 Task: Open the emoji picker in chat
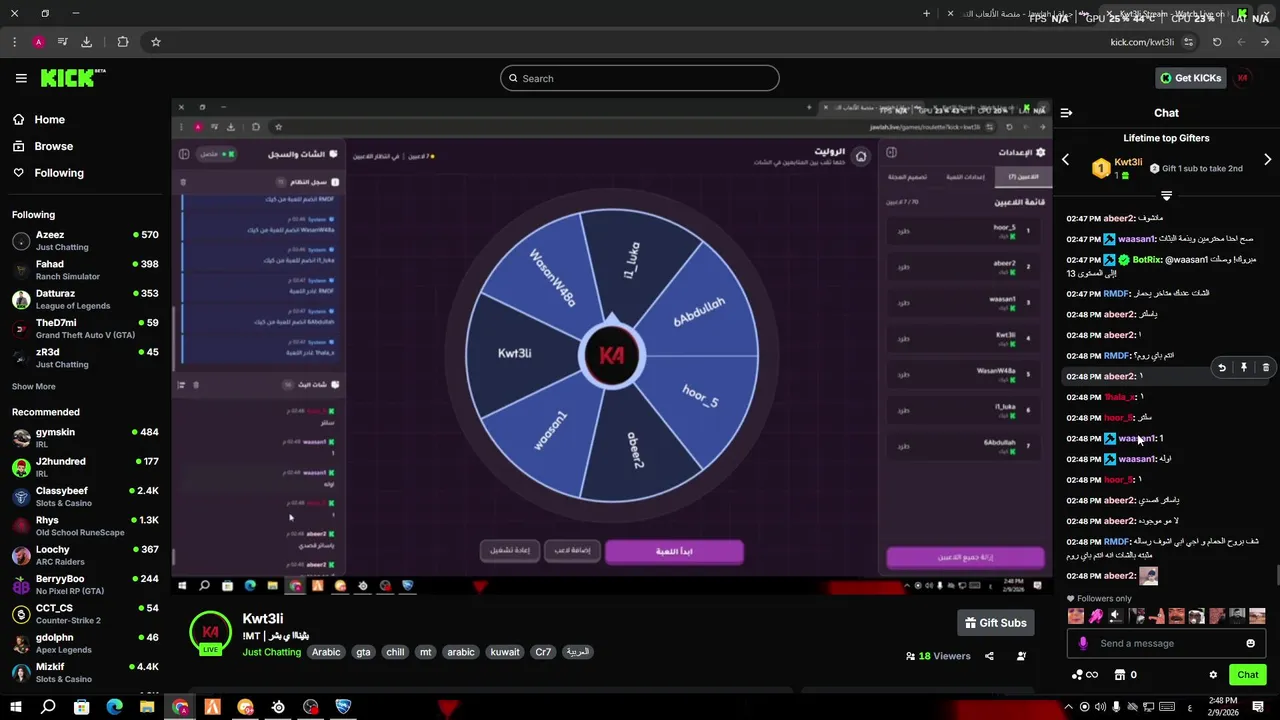[x=1250, y=643]
